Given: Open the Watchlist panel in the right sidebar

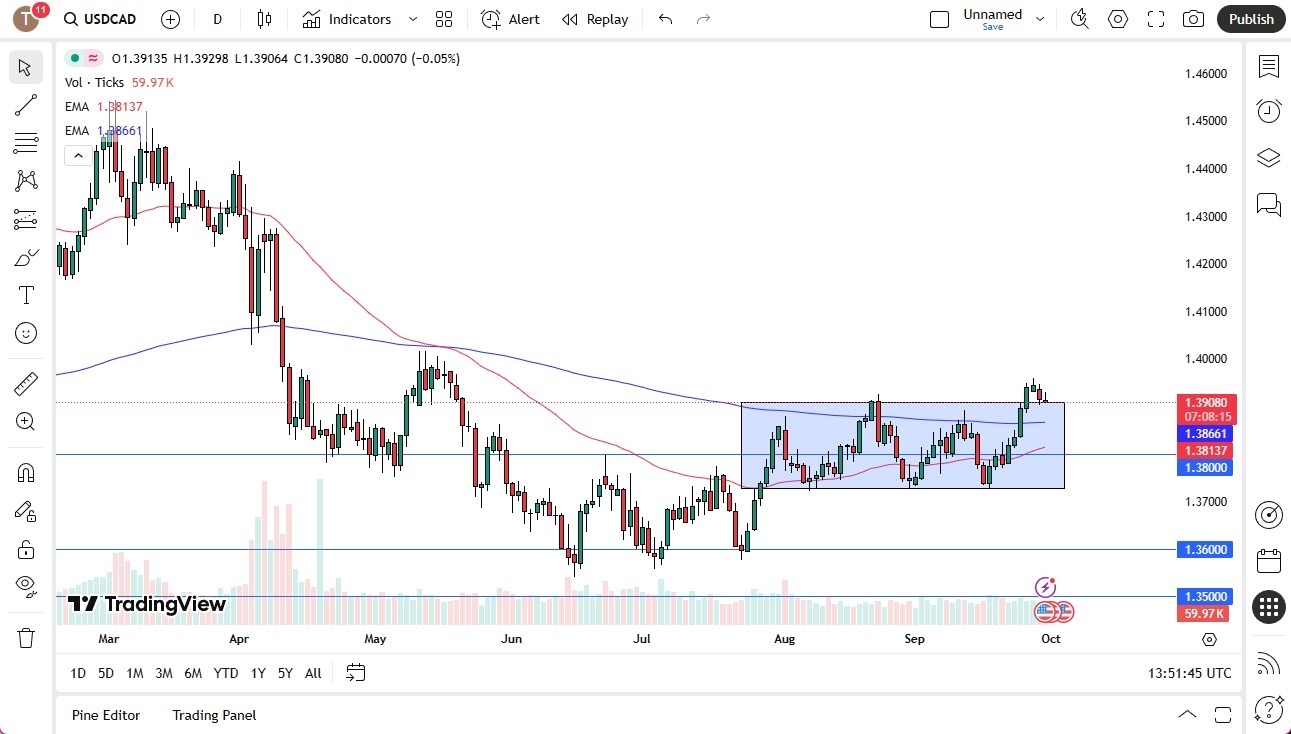Looking at the screenshot, I should click(1268, 67).
